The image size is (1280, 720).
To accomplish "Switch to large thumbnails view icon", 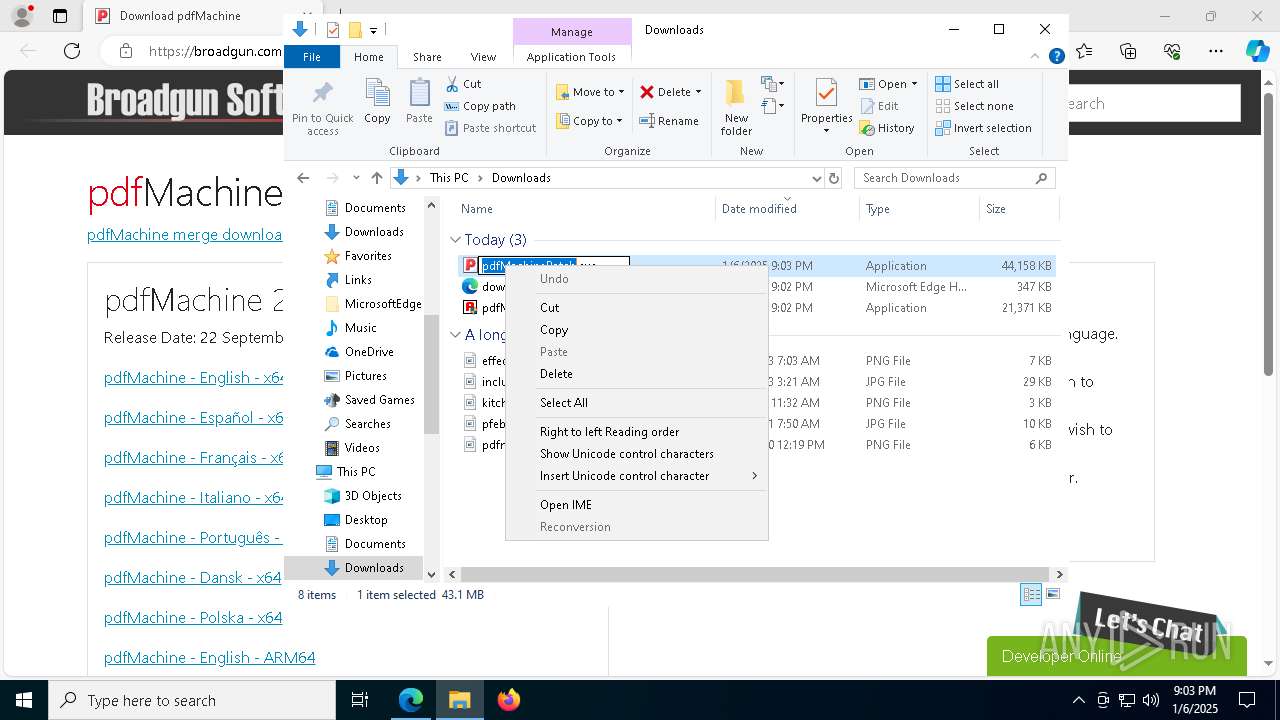I will 1053,594.
